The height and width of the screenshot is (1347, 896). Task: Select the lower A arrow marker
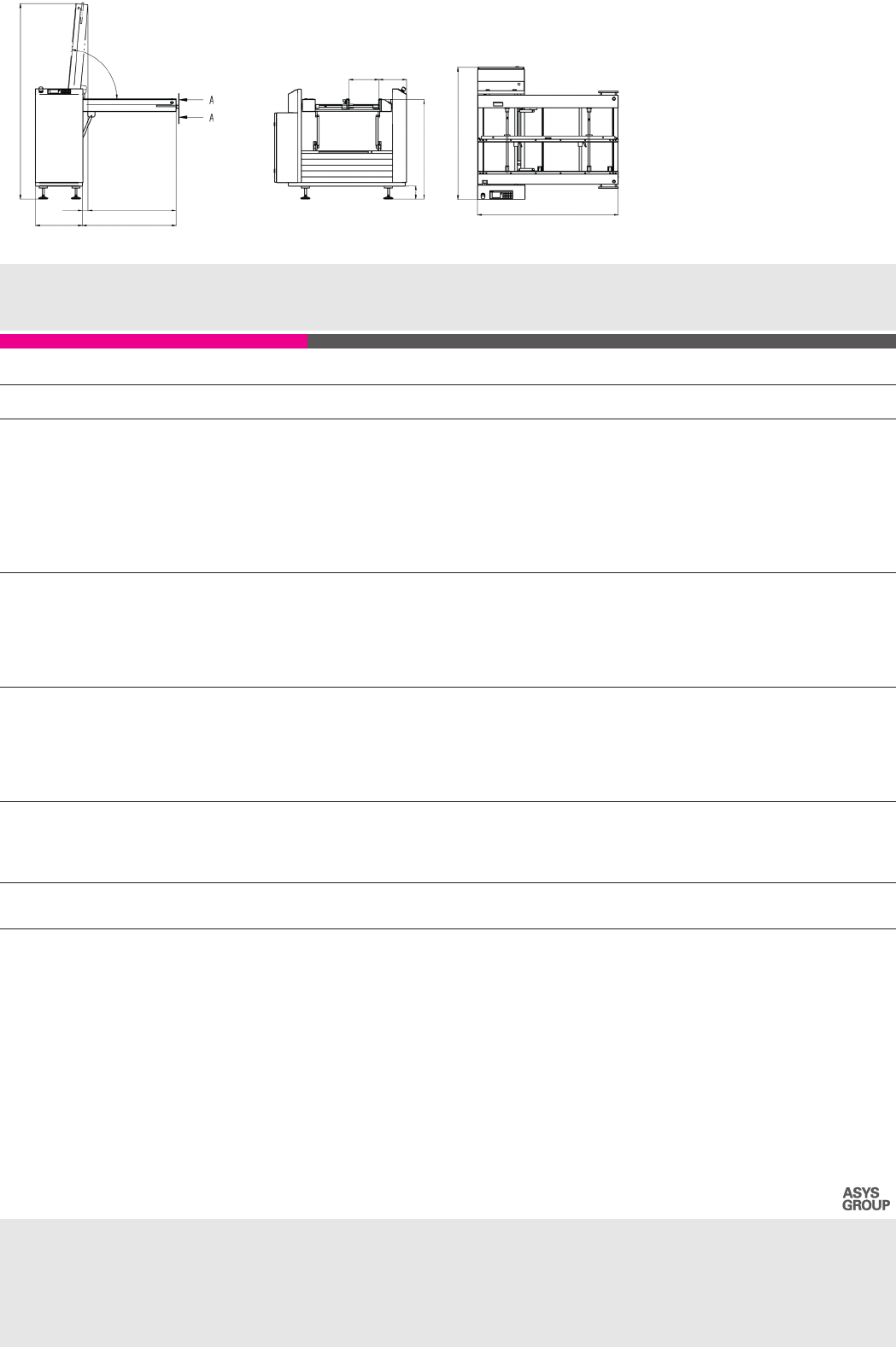point(211,117)
